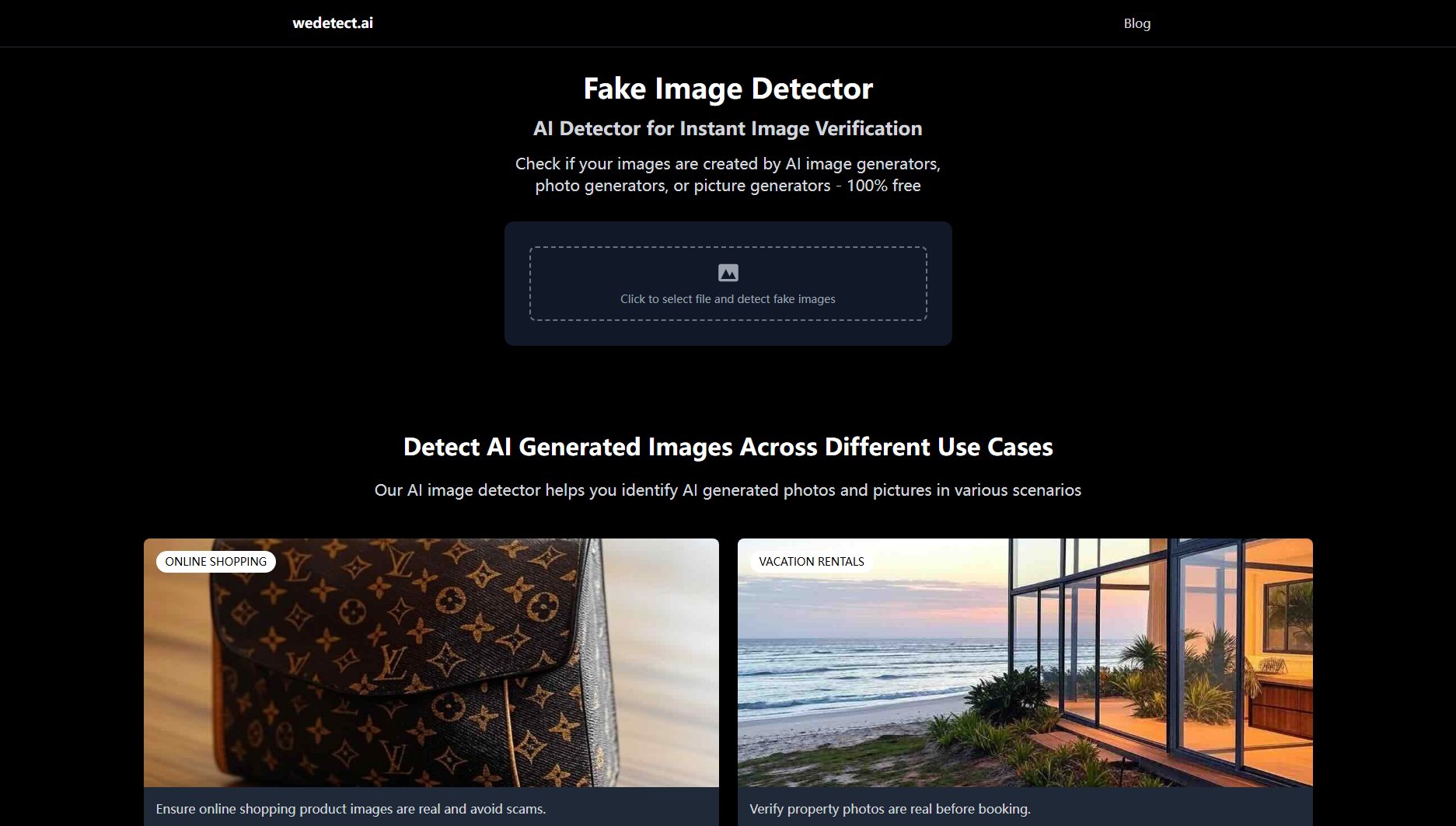This screenshot has width=1456, height=826.
Task: Click the Detect AI Generated Images heading
Action: [x=728, y=447]
